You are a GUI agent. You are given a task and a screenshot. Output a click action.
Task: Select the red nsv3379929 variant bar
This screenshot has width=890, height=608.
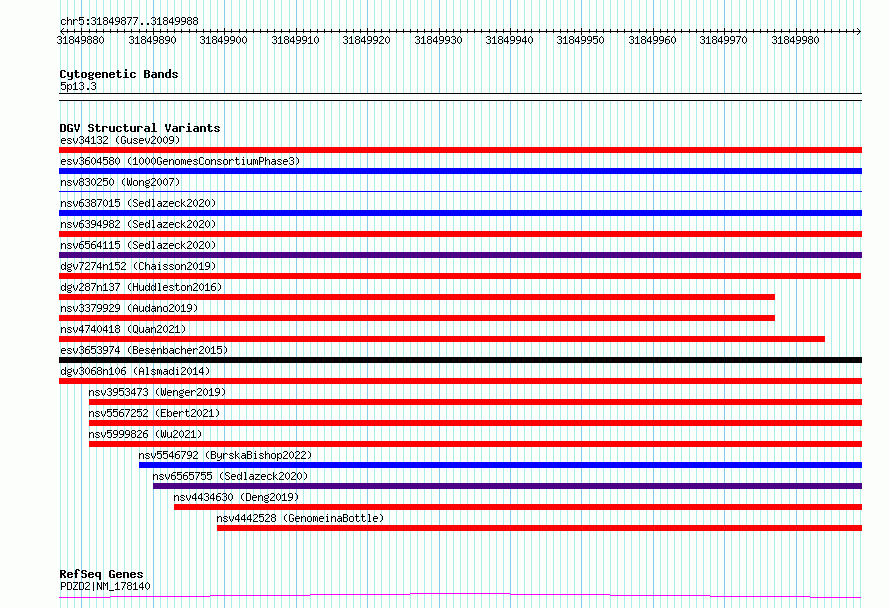pyautogui.click(x=417, y=318)
